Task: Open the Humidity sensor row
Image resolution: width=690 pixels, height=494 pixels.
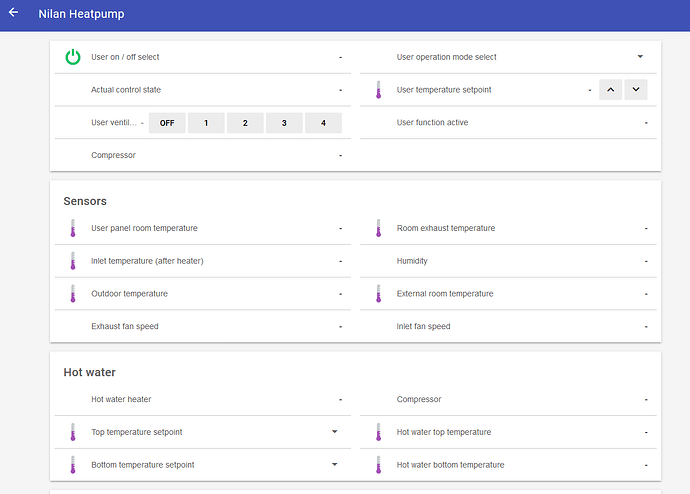Action: (x=508, y=261)
